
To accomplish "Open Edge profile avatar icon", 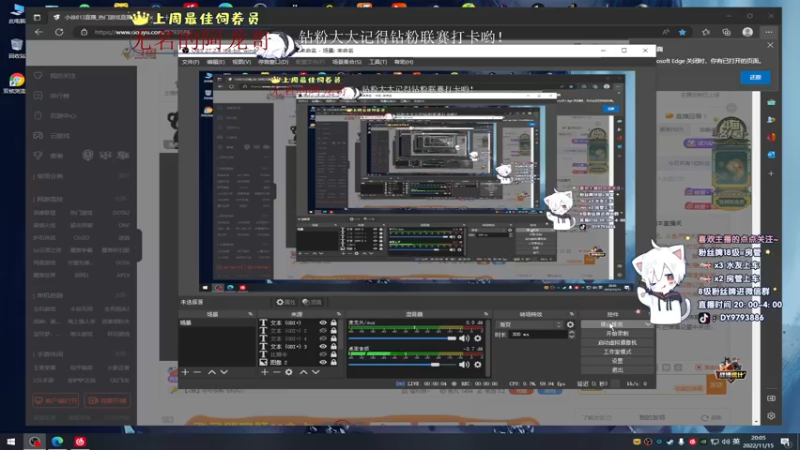I will click(747, 32).
